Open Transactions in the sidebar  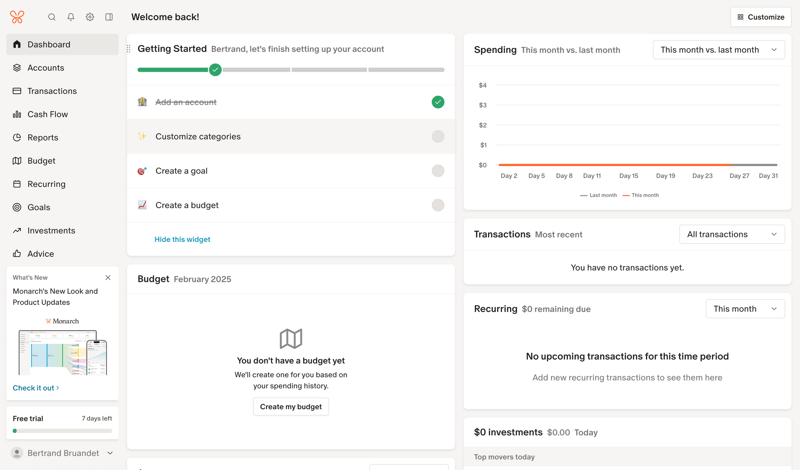pos(62,91)
